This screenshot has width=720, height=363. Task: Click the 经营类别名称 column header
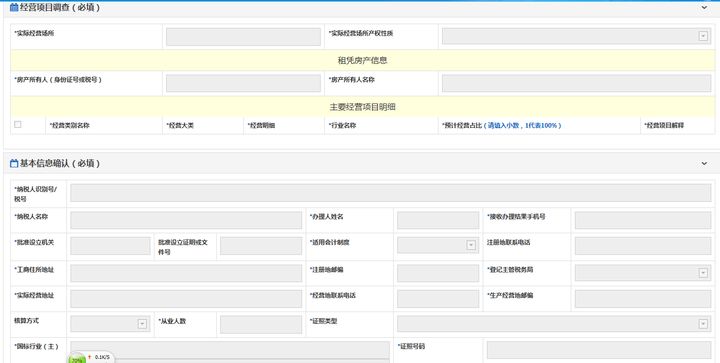click(69, 125)
